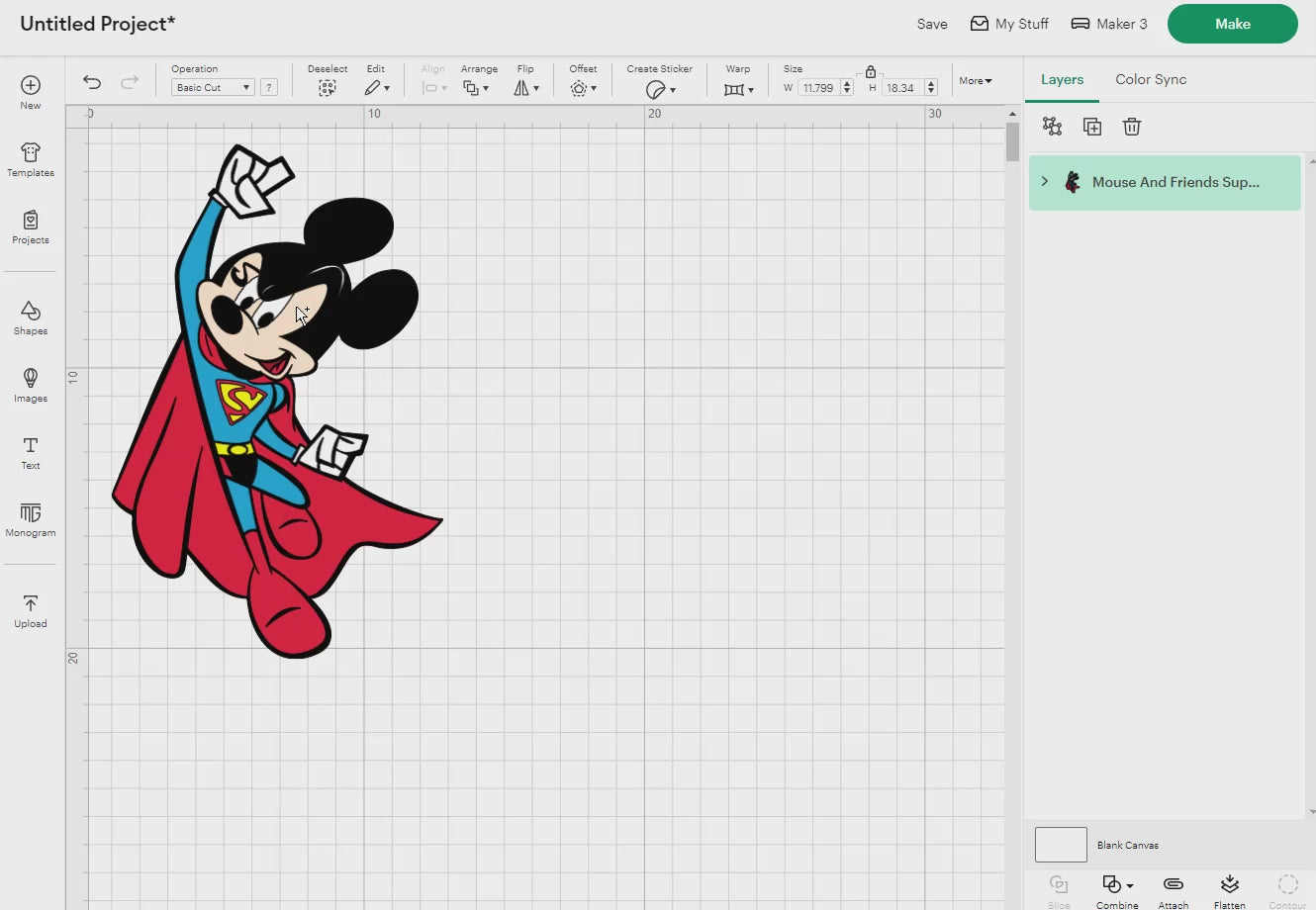Duplicate the selected layer
This screenshot has height=910, width=1316.
tap(1092, 126)
